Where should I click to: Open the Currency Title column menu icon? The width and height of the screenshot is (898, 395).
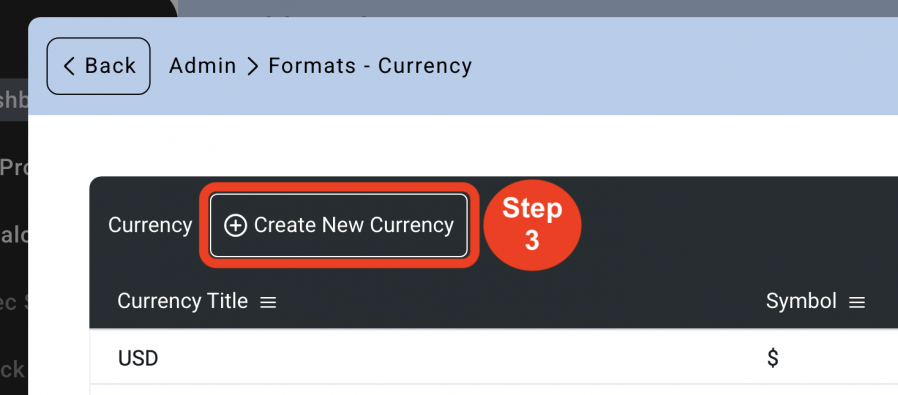coord(268,302)
